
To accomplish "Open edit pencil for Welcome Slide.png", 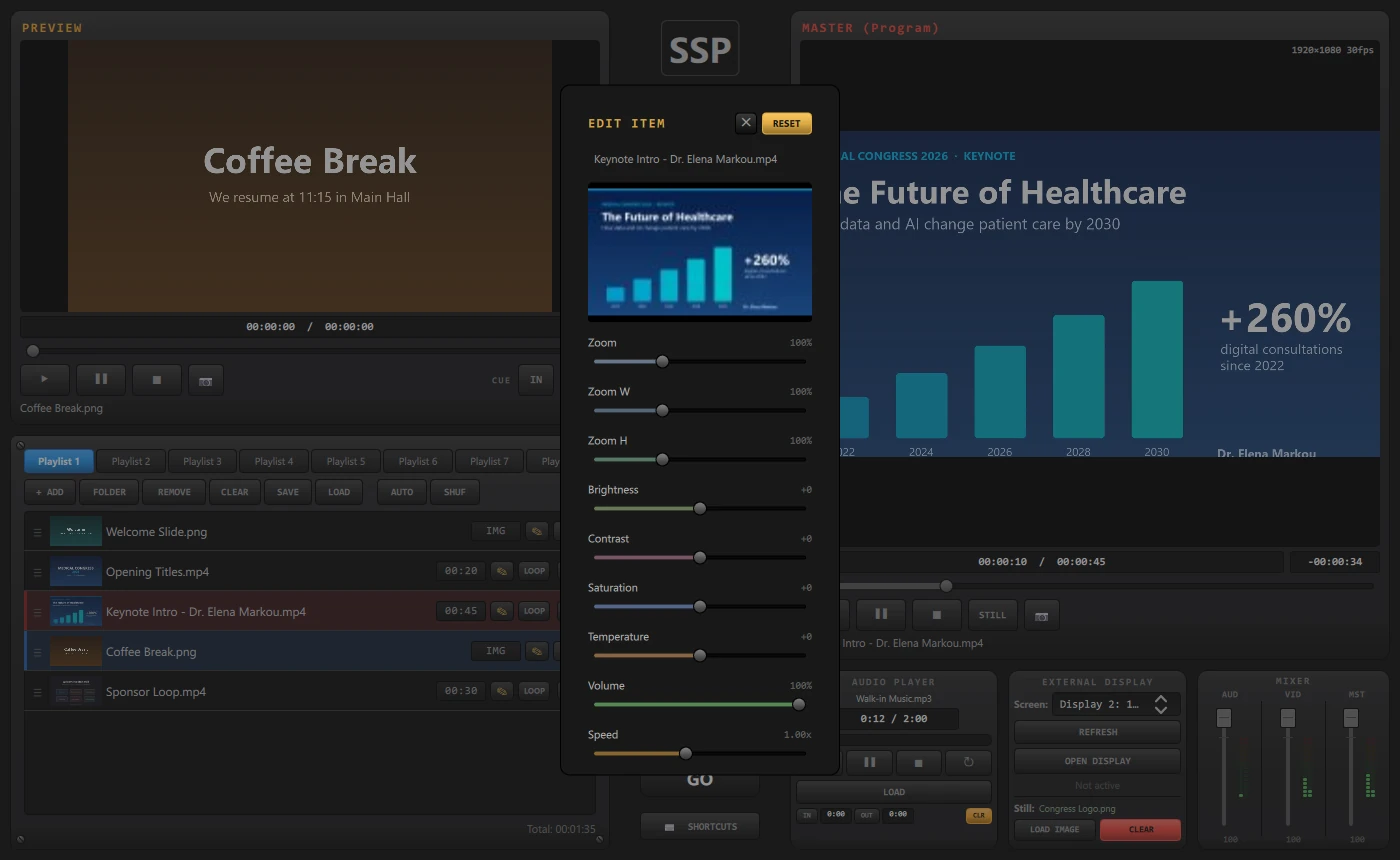I will click(537, 531).
